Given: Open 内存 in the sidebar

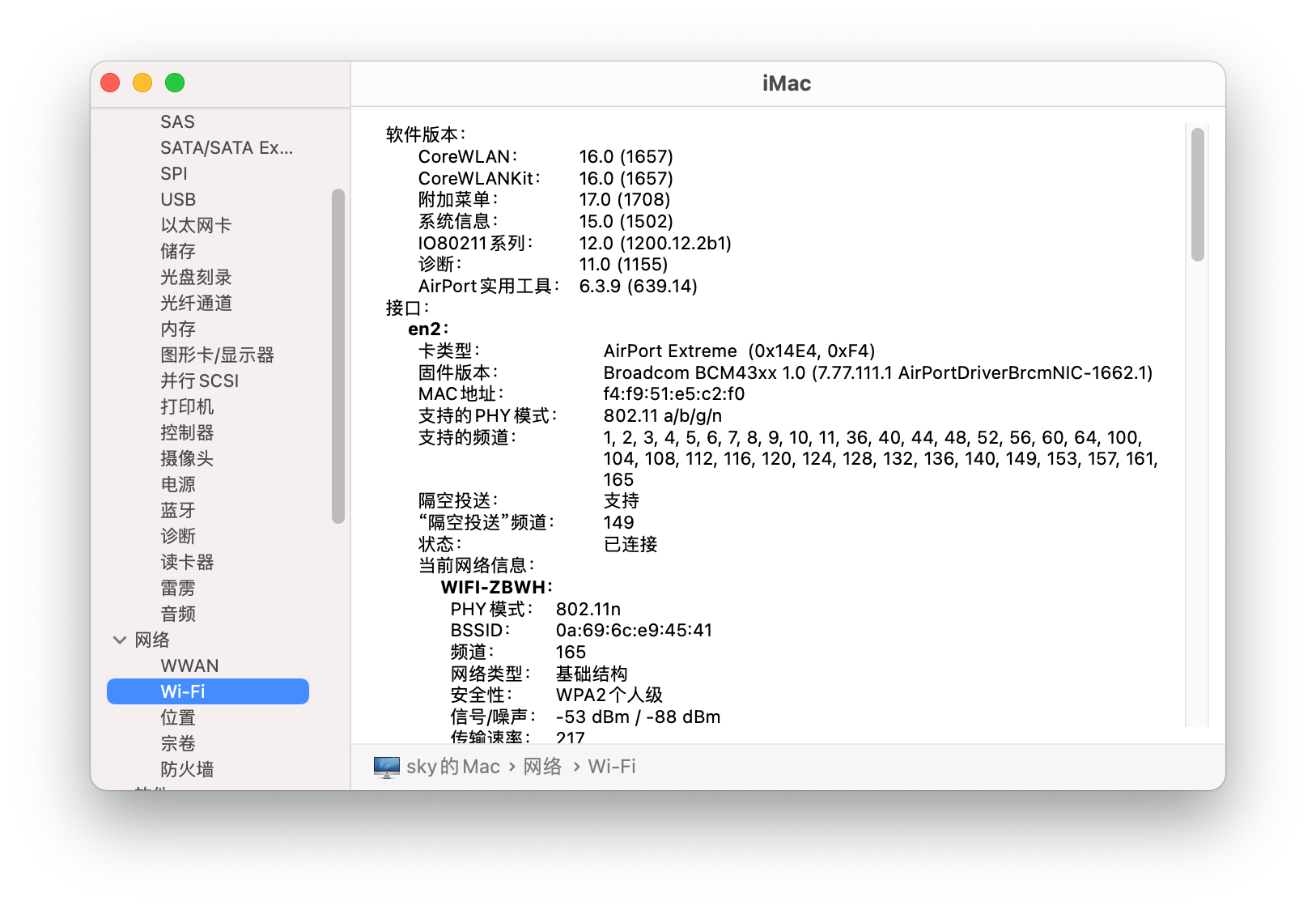Looking at the screenshot, I should point(178,330).
